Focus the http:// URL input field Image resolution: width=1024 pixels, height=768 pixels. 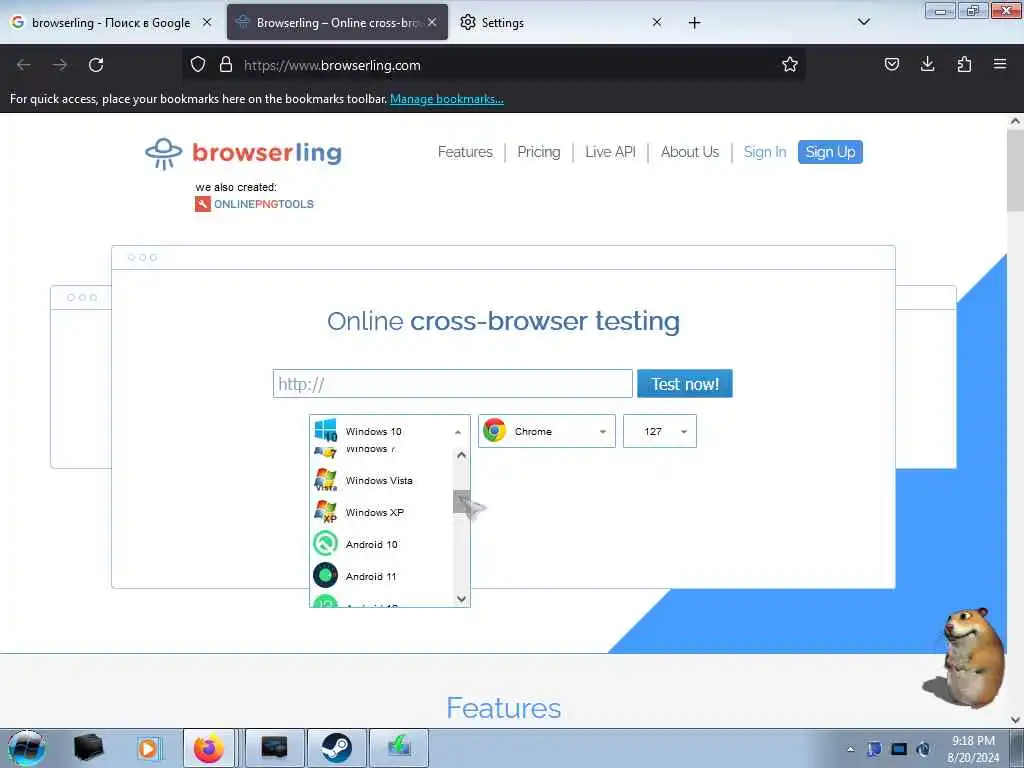tap(453, 383)
